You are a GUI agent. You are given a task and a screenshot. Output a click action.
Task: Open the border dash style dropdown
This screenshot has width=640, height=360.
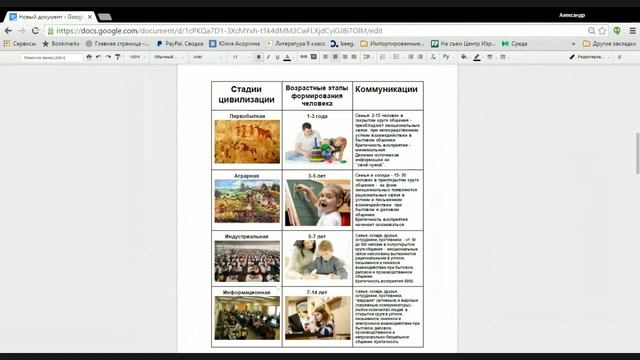click(x=504, y=57)
